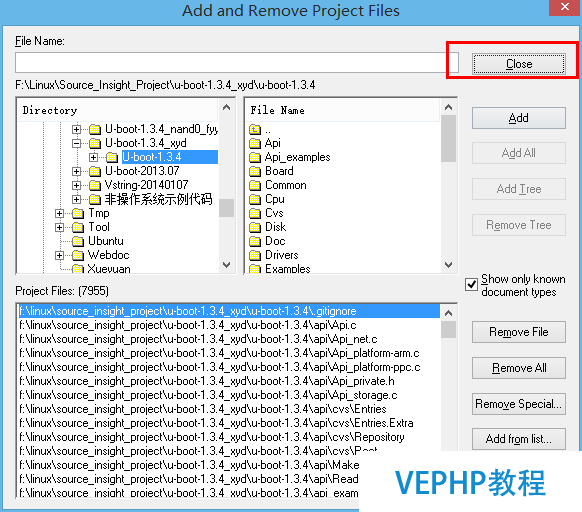Expand the Vstring-20140107 tree node
Image resolution: width=582 pixels, height=512 pixels.
tap(76, 185)
